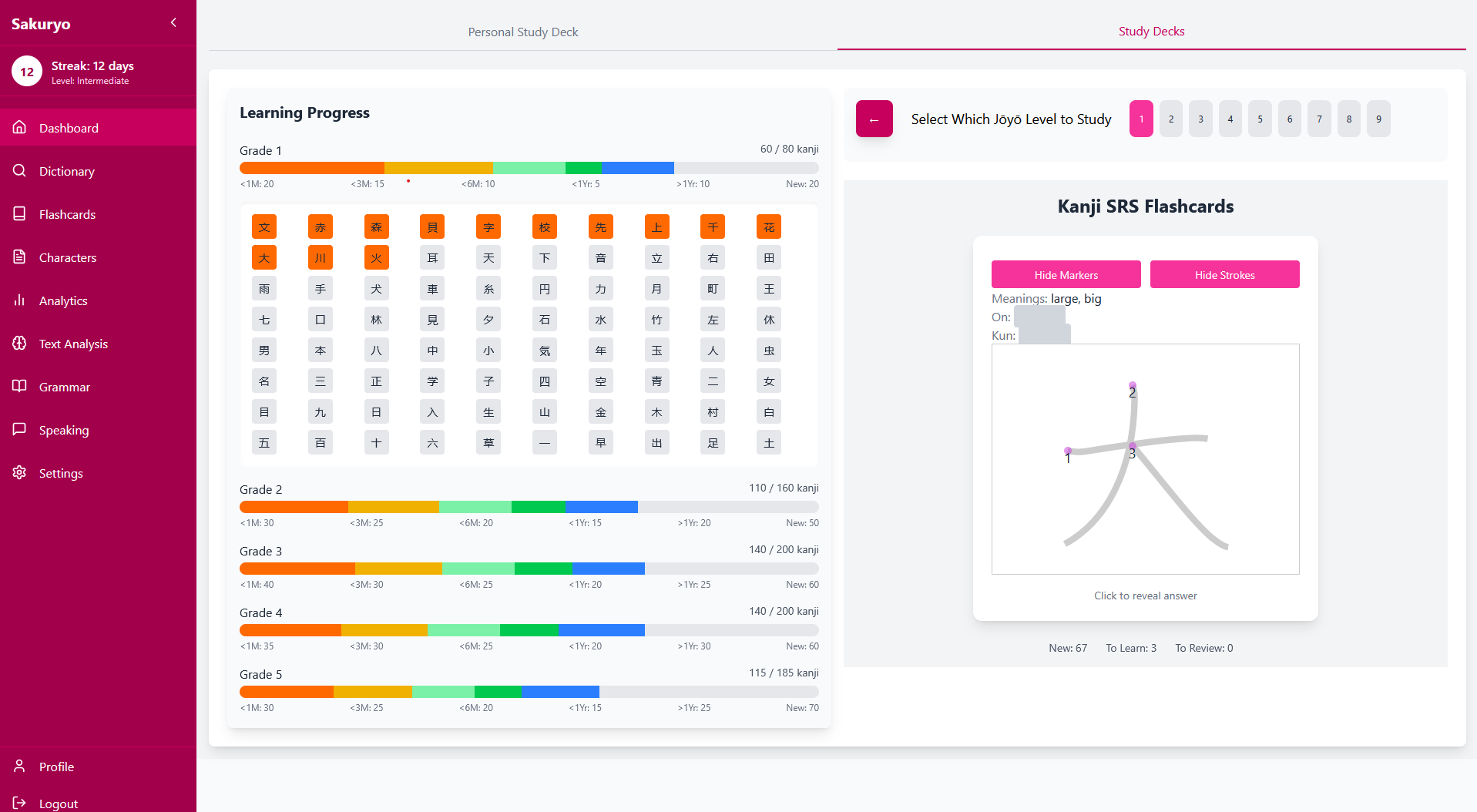Click the Speaking chat bubble icon
The image size is (1477, 812).
[20, 430]
